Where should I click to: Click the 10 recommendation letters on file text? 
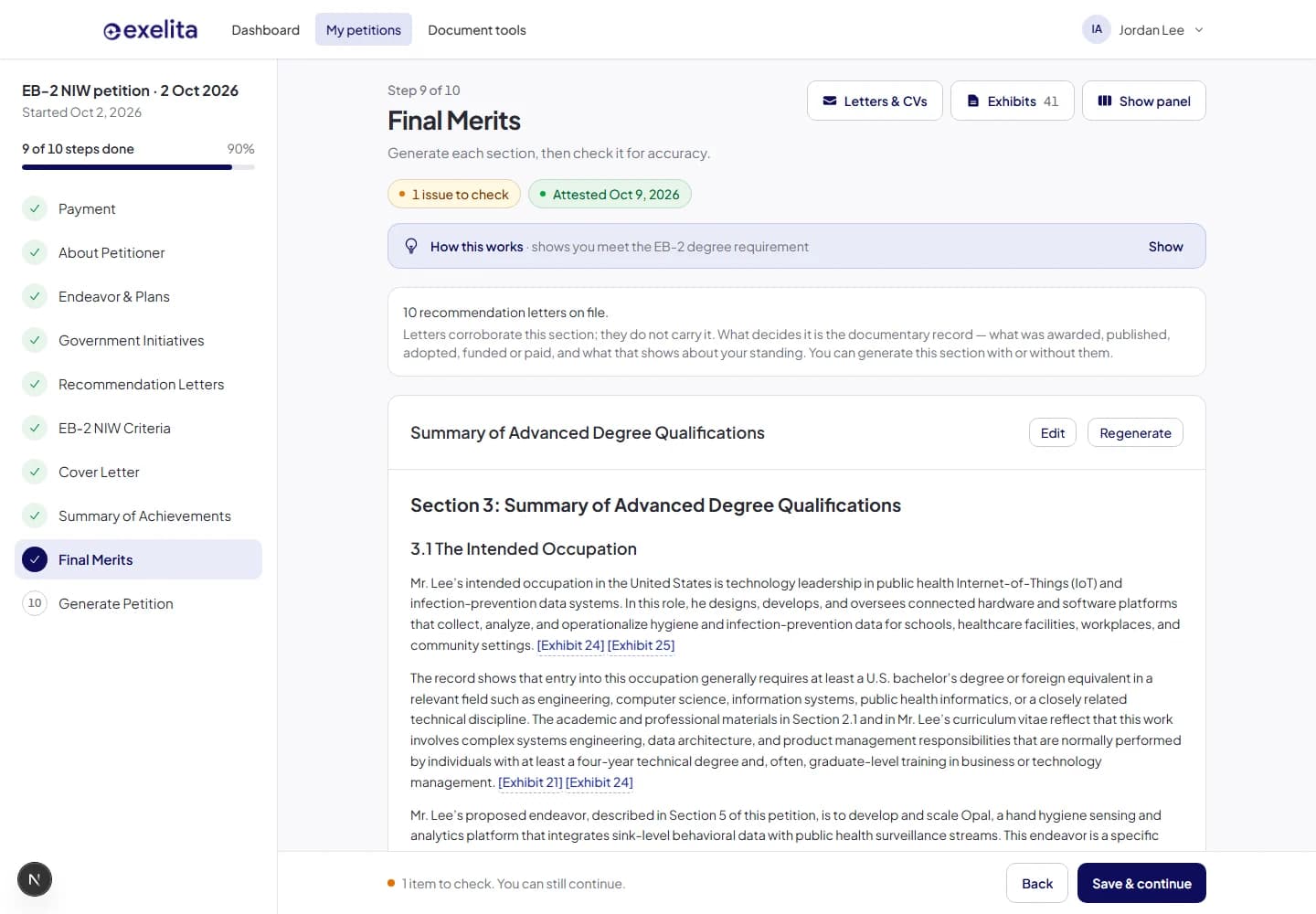point(505,313)
